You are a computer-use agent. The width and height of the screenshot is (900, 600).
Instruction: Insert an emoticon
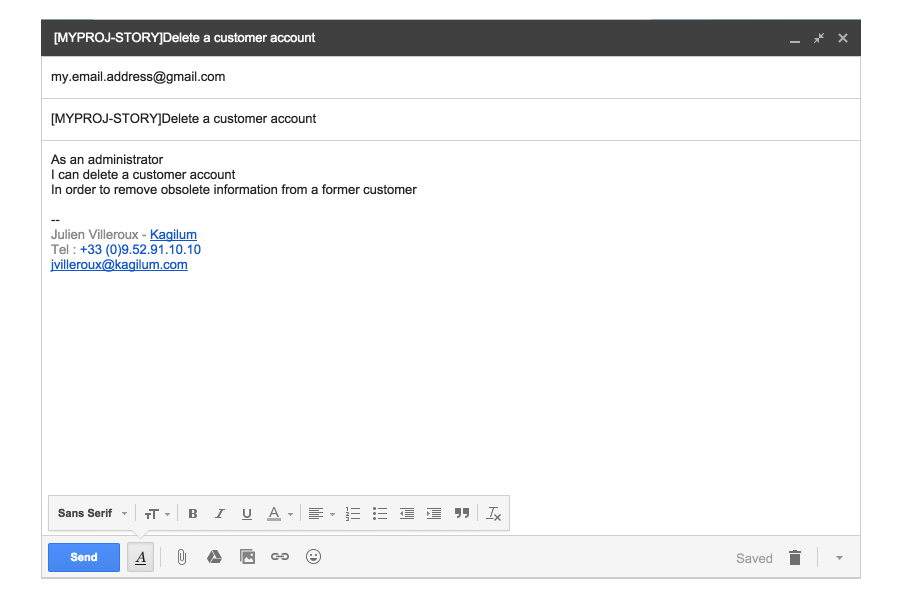[x=313, y=556]
